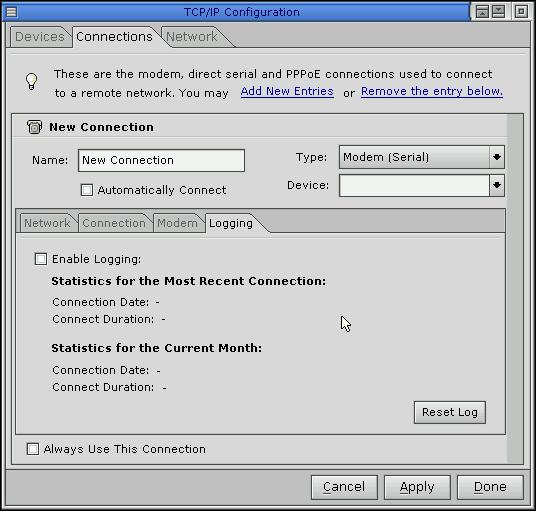The image size is (536, 511).
Task: Check Always Use This Connection
Action: pyautogui.click(x=33, y=449)
